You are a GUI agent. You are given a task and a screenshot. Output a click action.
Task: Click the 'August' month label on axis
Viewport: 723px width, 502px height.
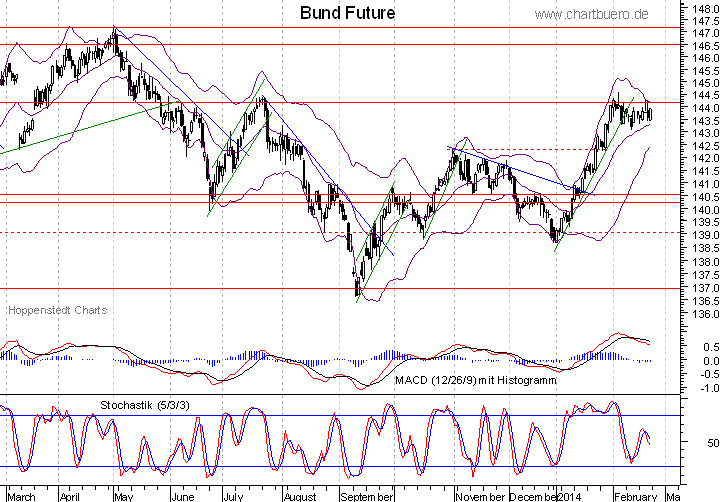[300, 497]
